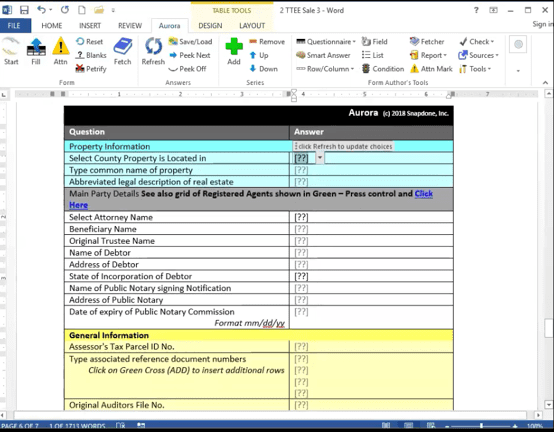This screenshot has width=555, height=432.
Task: Click the Condition traffic light tool
Action: [x=383, y=69]
